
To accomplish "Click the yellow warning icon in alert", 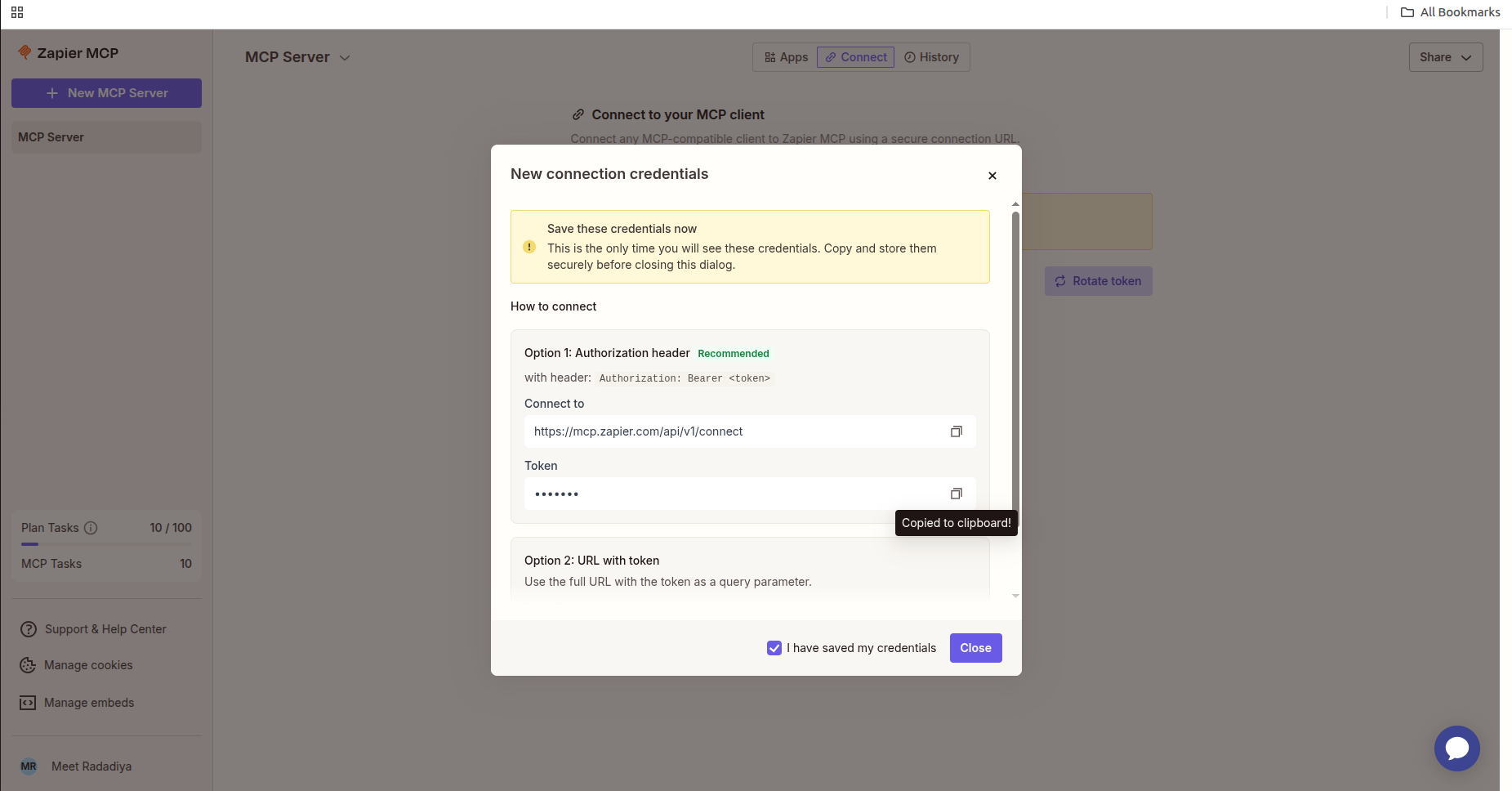I will point(529,247).
